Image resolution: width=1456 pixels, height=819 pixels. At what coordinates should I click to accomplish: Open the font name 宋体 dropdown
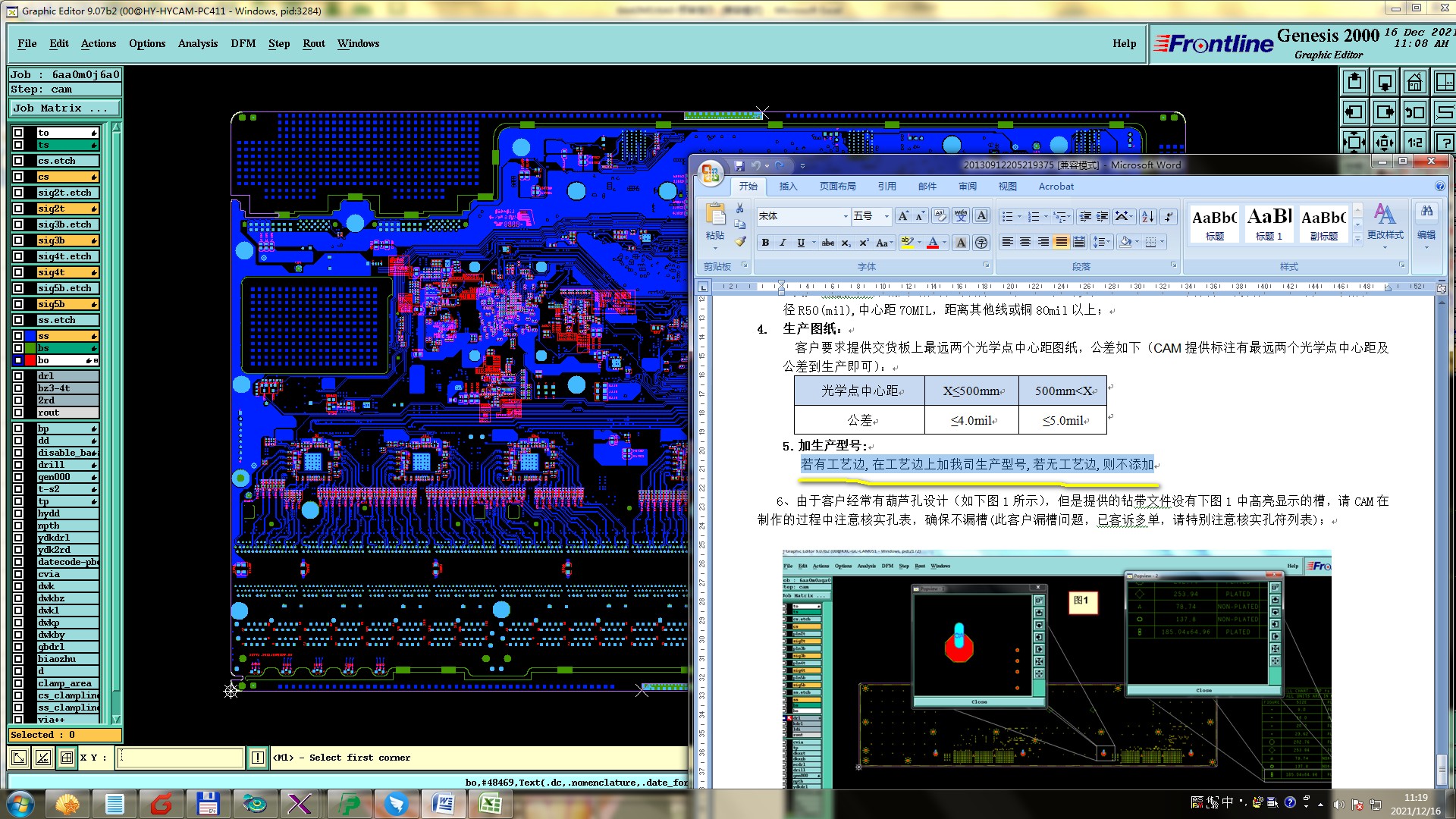tap(846, 216)
